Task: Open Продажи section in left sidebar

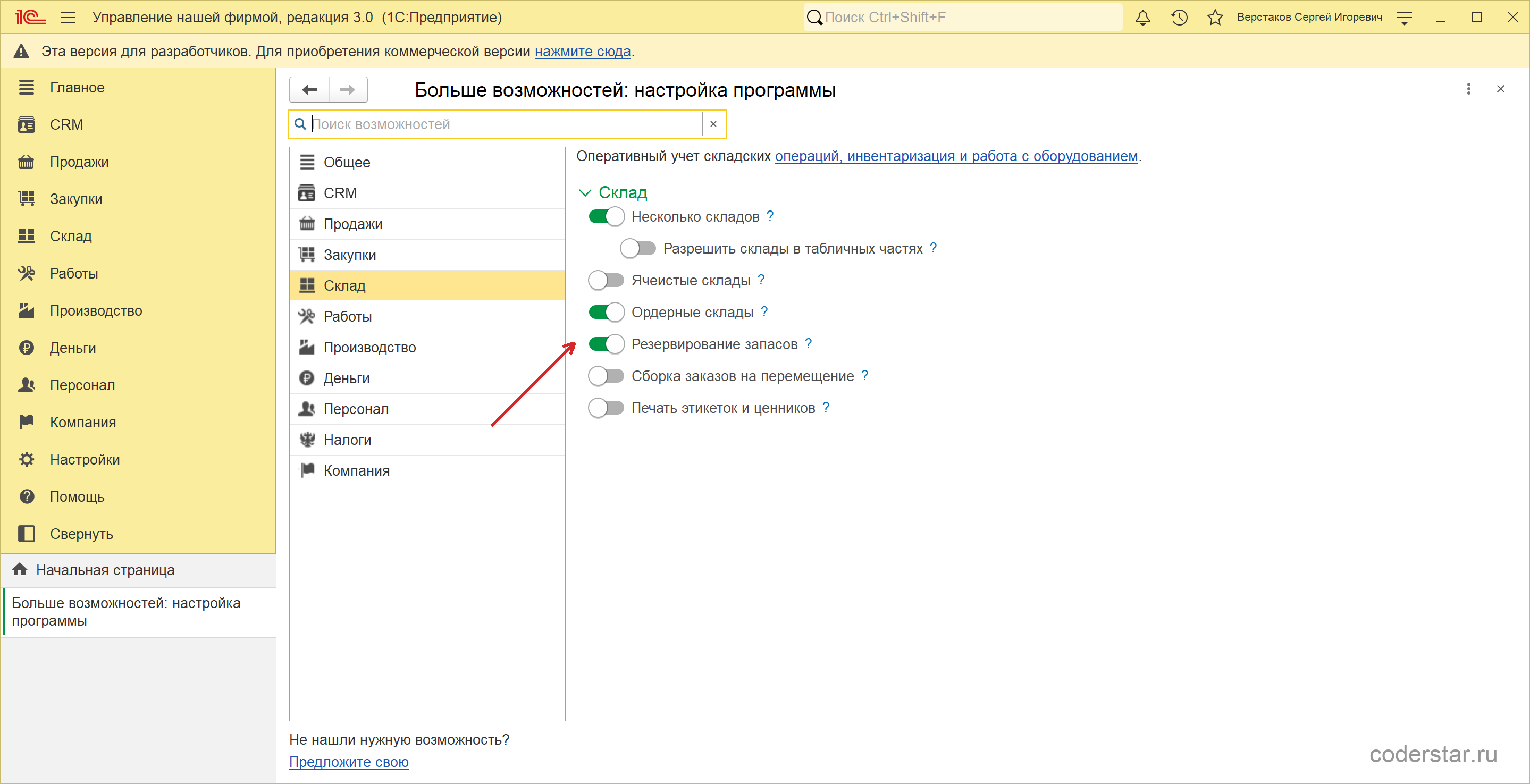Action: tap(138, 162)
